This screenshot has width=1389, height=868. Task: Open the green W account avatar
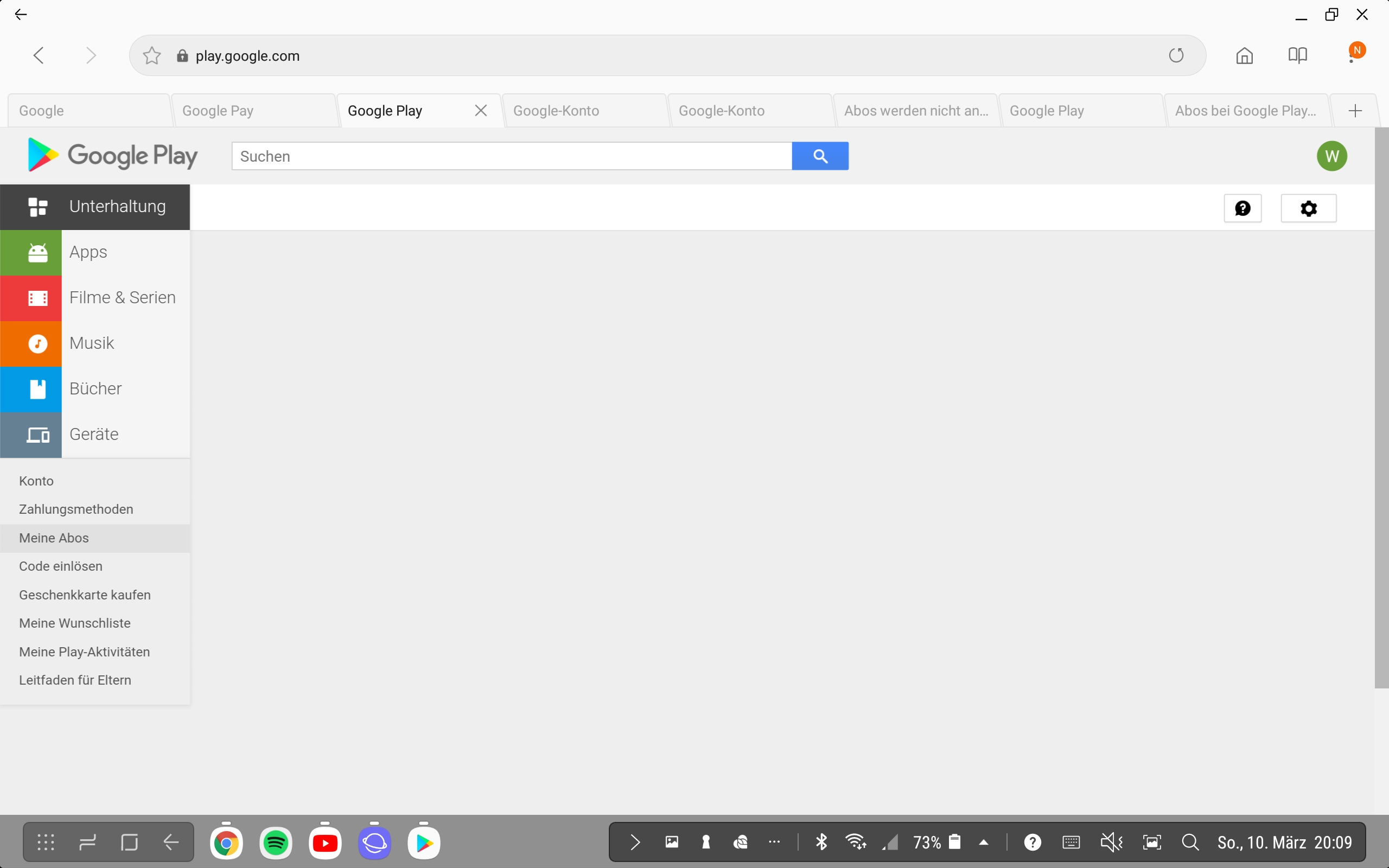tap(1331, 156)
